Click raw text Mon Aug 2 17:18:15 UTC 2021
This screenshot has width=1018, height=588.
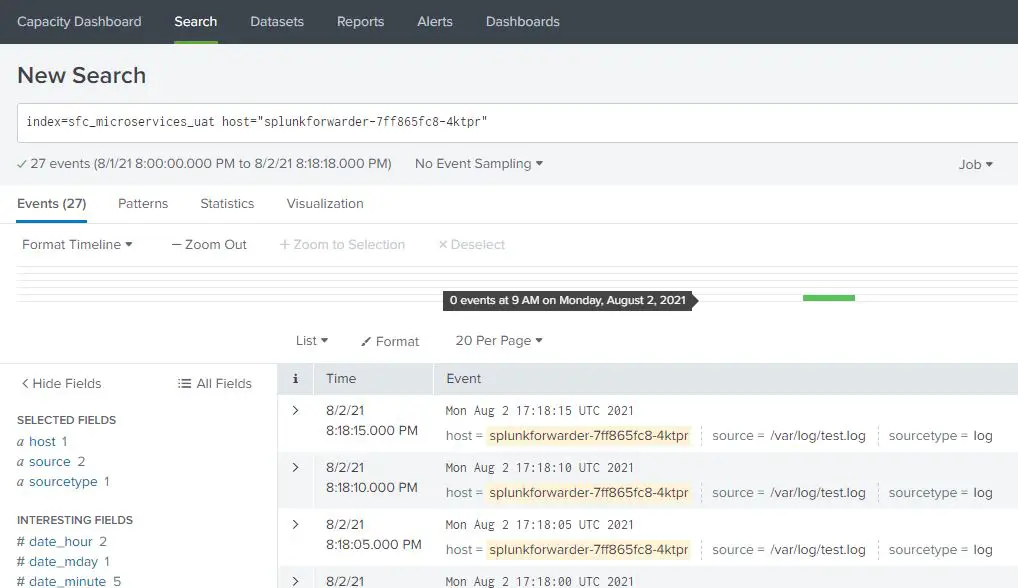pos(540,411)
